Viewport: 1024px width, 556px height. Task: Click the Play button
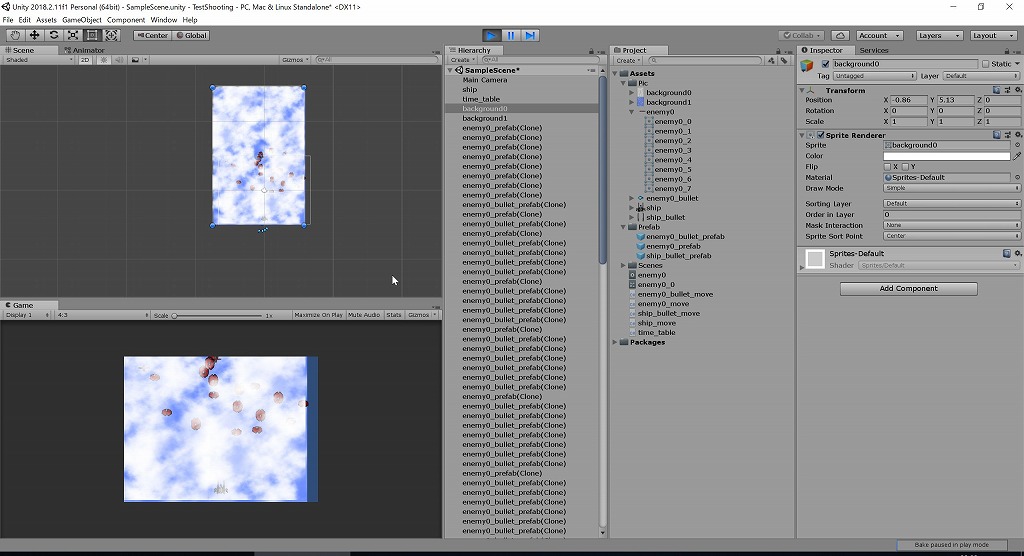pyautogui.click(x=492, y=35)
